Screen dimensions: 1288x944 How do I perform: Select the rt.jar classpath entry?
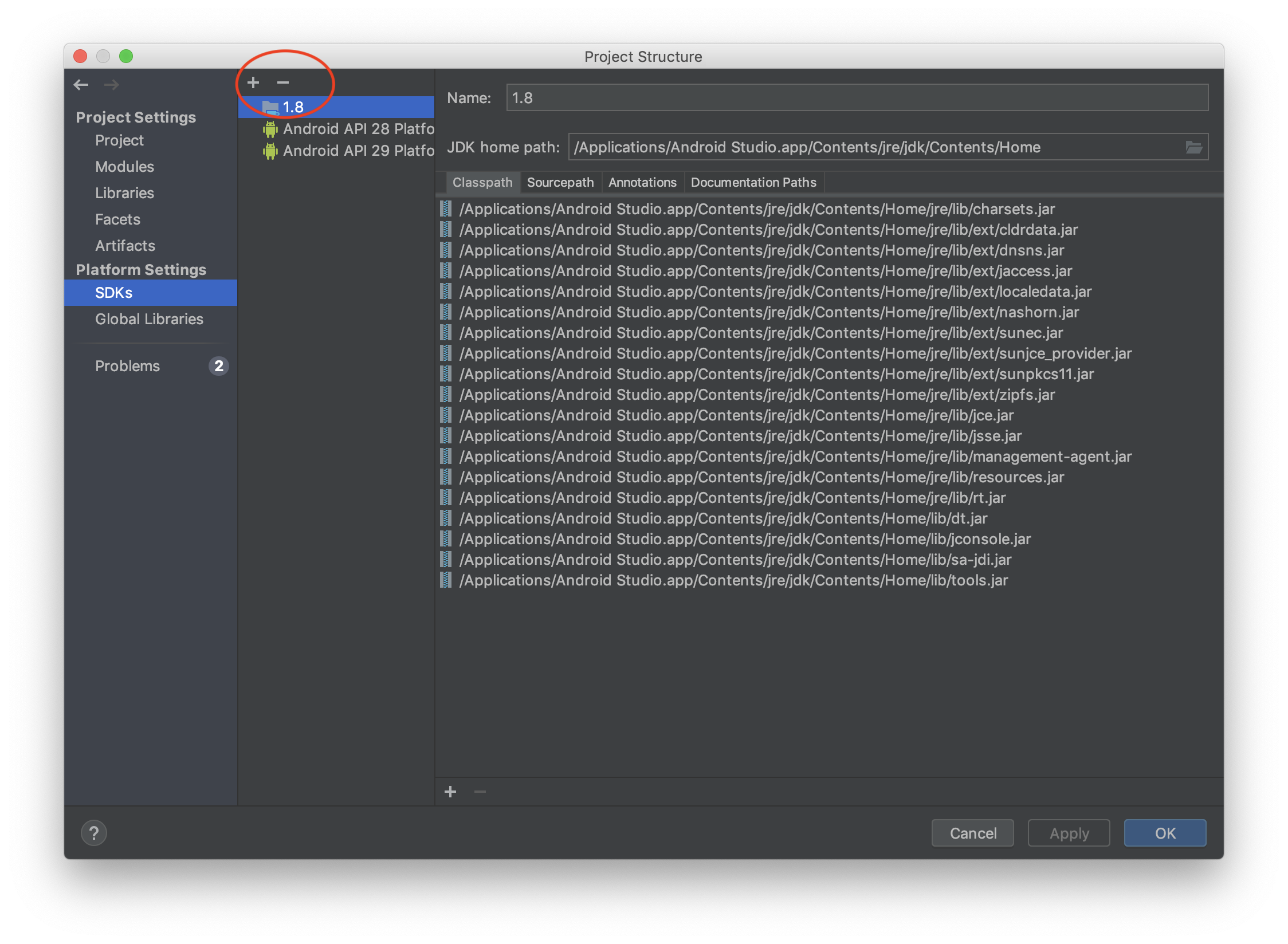click(732, 498)
